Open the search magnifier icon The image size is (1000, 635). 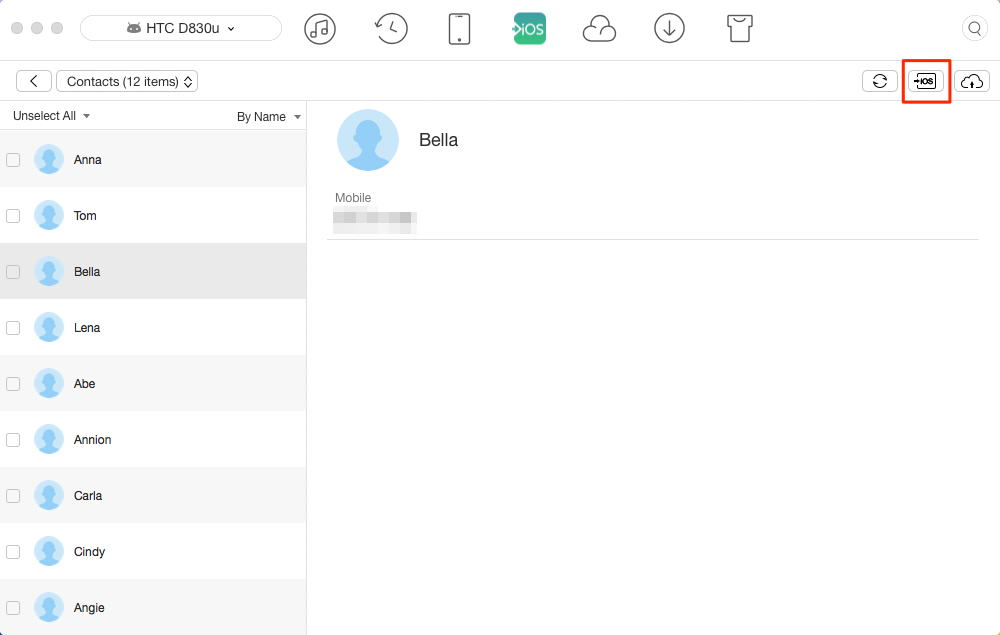[x=974, y=29]
